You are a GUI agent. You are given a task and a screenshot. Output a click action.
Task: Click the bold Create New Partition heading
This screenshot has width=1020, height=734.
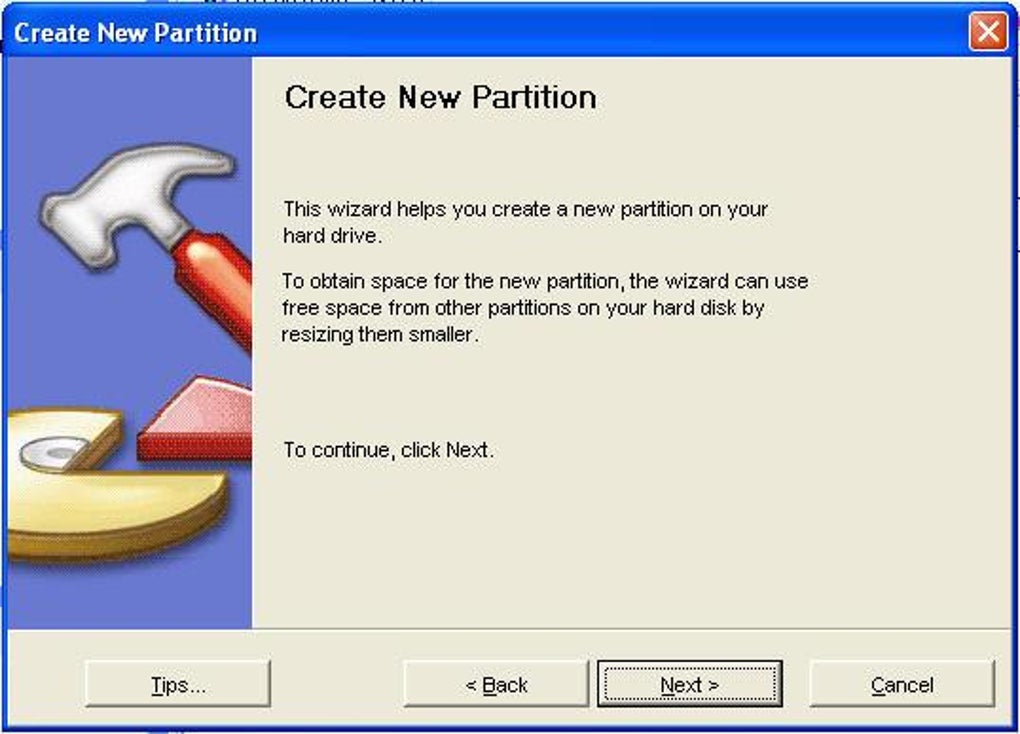(440, 97)
